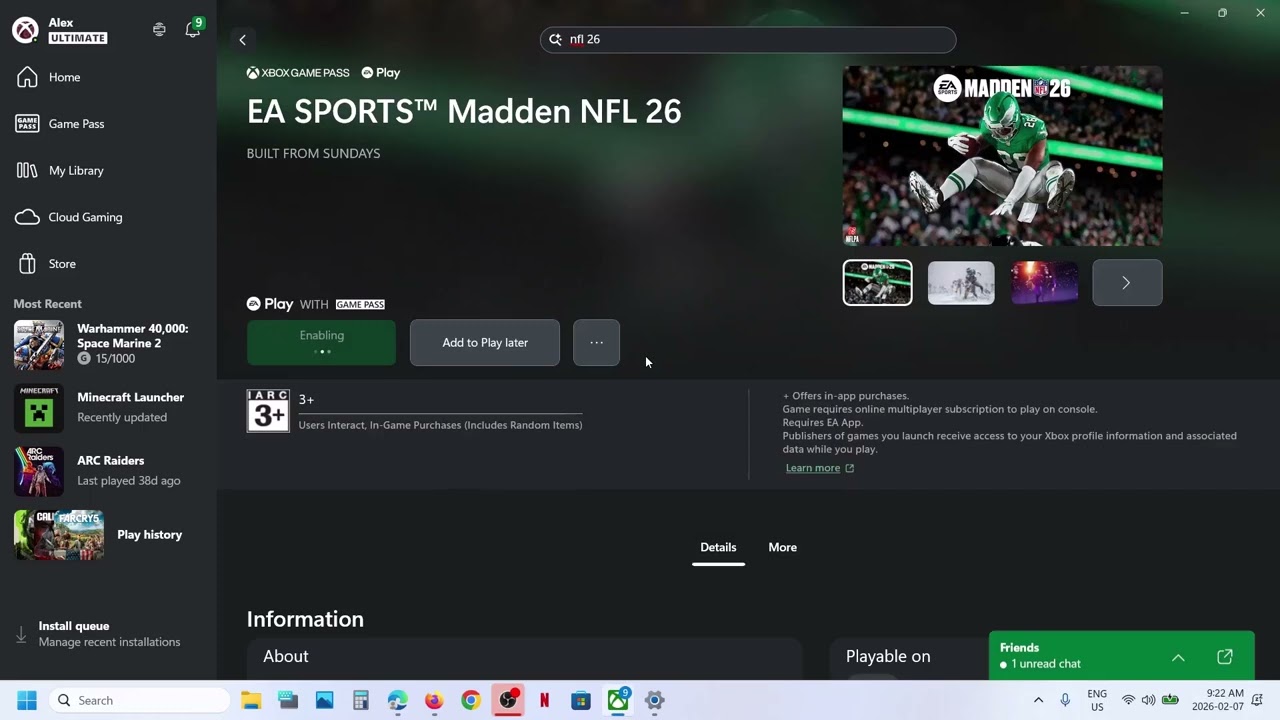Open Alex profile avatar
The width and height of the screenshot is (1280, 720).
pos(26,30)
